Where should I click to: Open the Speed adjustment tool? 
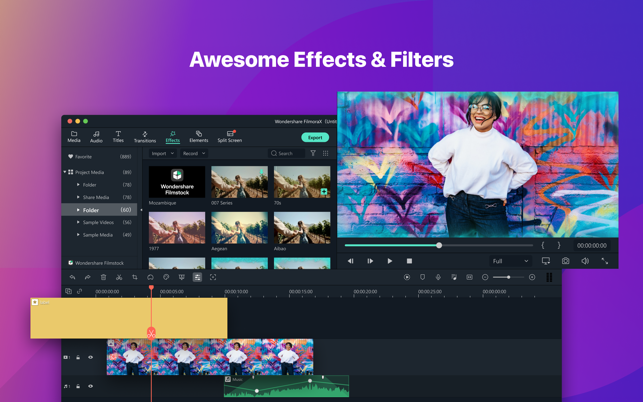coord(150,277)
